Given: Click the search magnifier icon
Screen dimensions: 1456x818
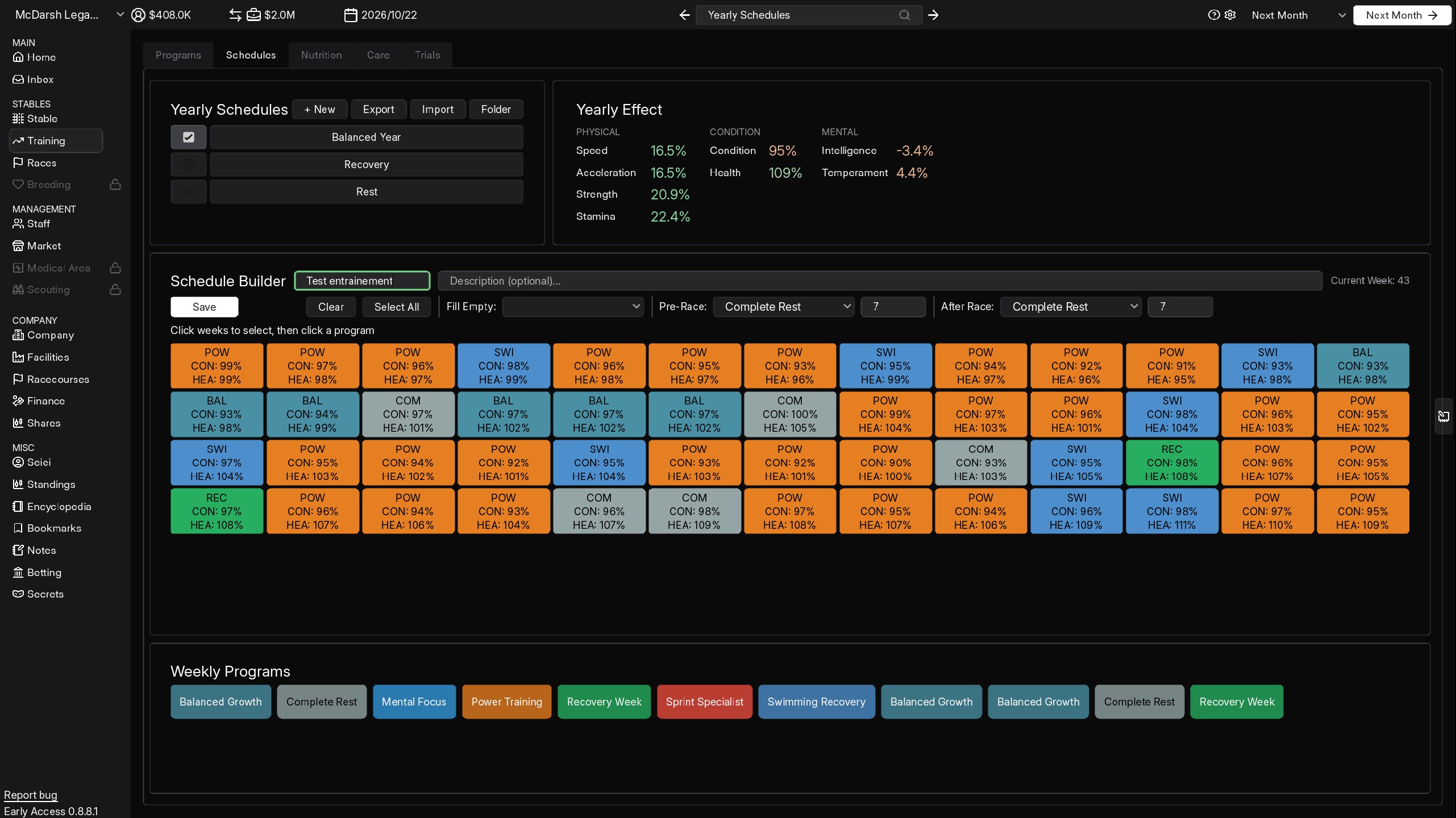Looking at the screenshot, I should coord(904,15).
